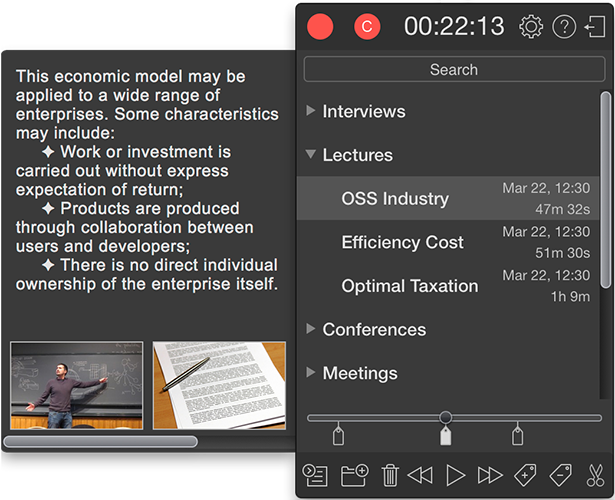Select the Efficiency Cost recording
Image resolution: width=615 pixels, height=500 pixels.
click(x=402, y=242)
